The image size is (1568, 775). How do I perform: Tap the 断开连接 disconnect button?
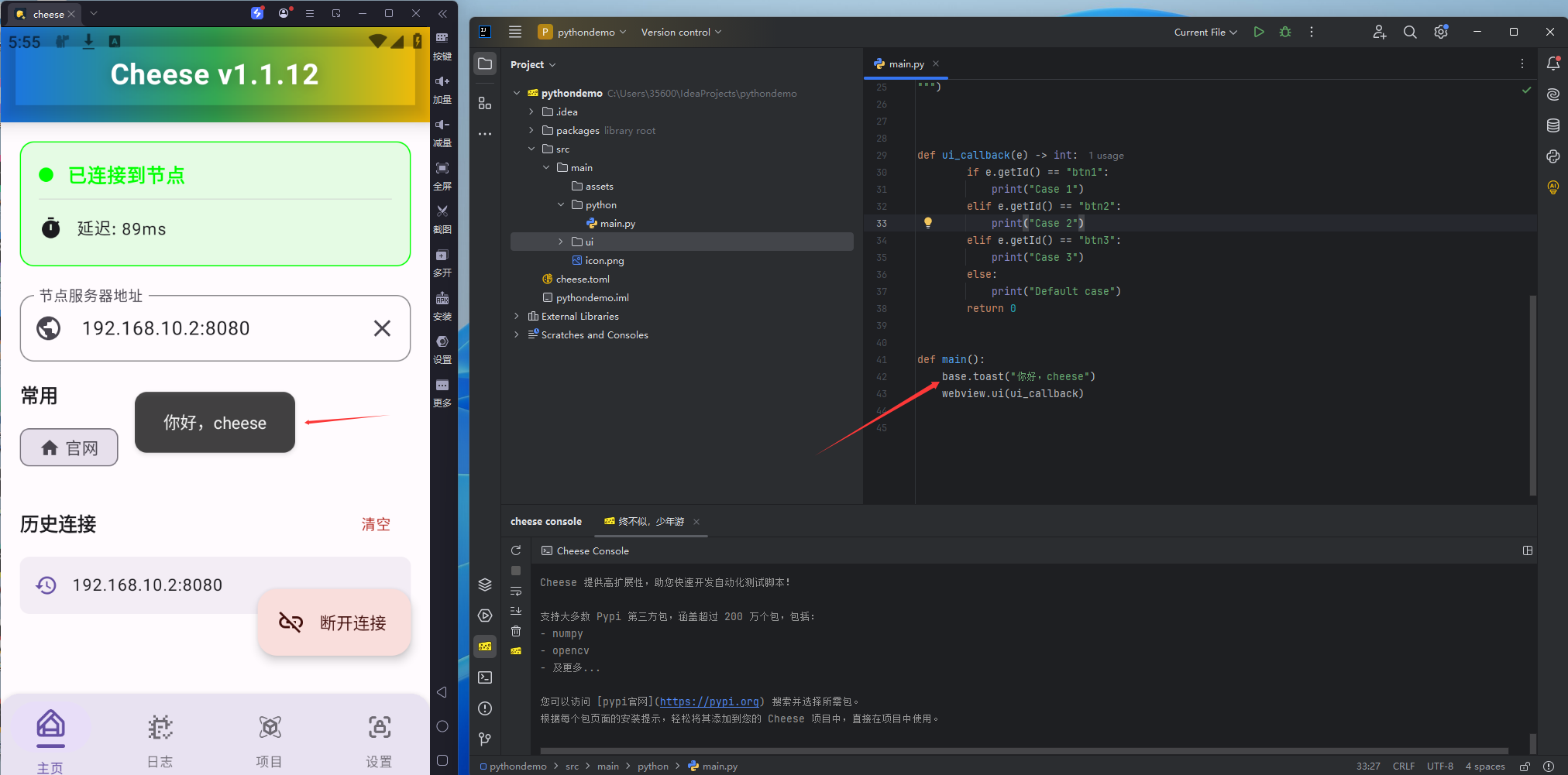334,622
